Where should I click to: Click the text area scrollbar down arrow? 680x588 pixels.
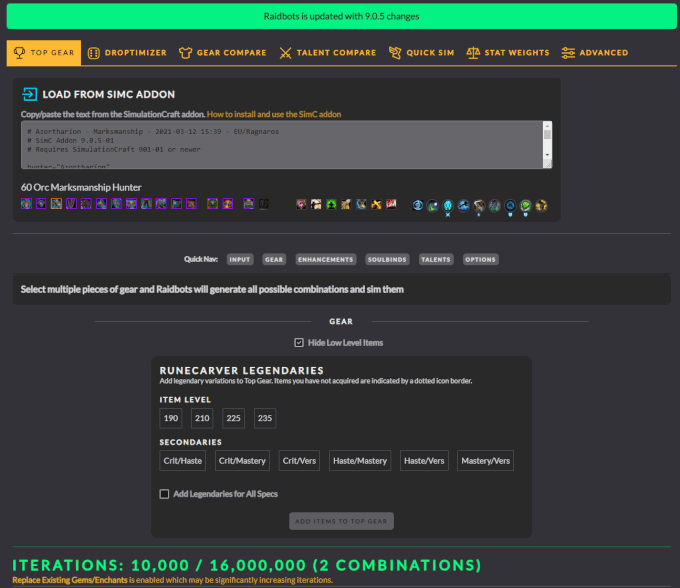(547, 155)
